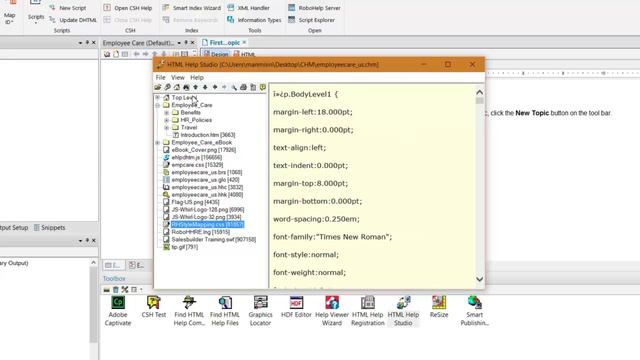This screenshot has height=360, width=640.
Task: Expand the Benefits folder node
Action: [167, 113]
